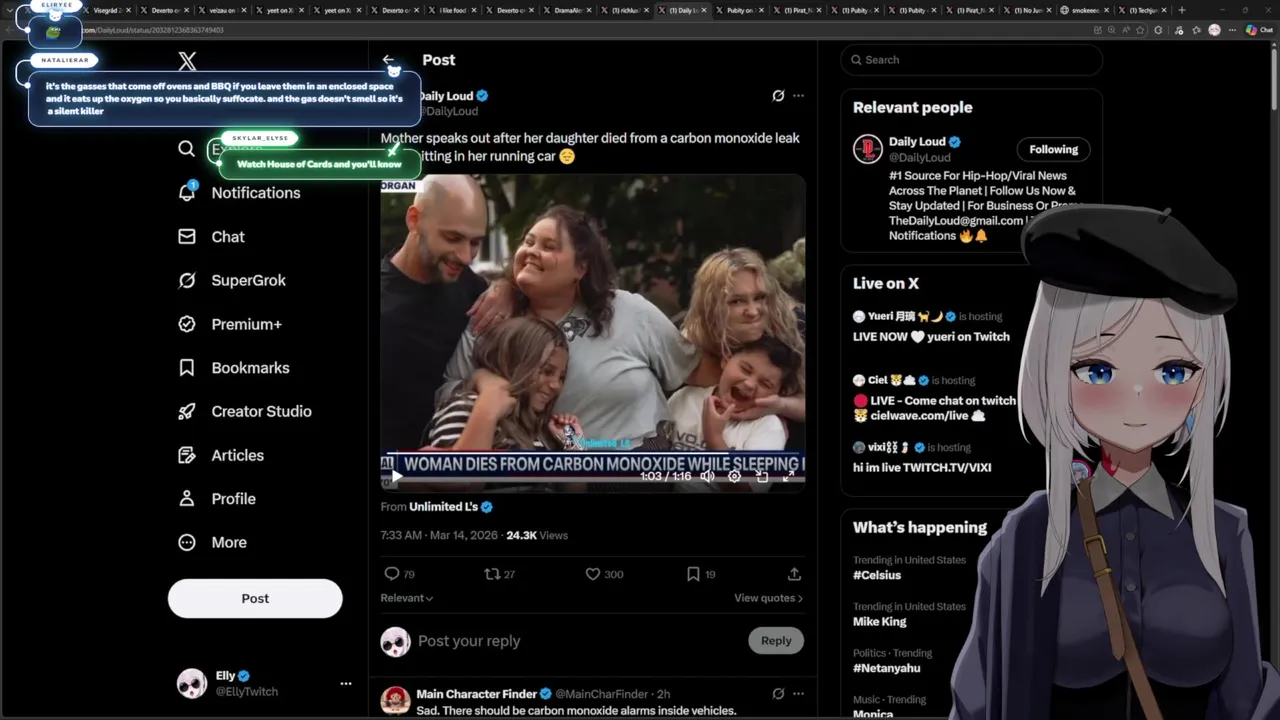Click the Creator Studio rocket icon
This screenshot has height=720, width=1280.
186,411
